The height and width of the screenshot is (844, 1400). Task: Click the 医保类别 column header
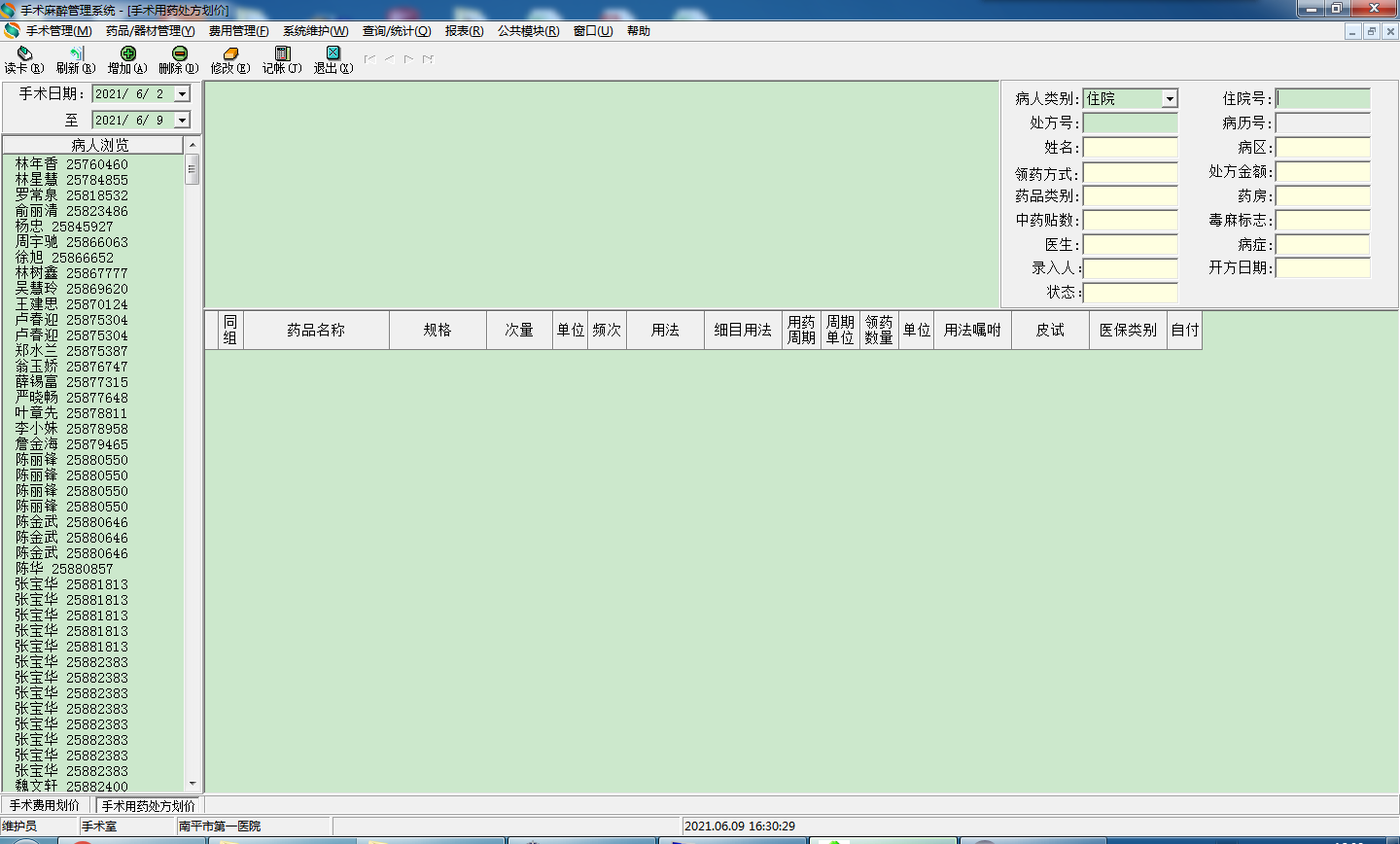(x=1128, y=331)
